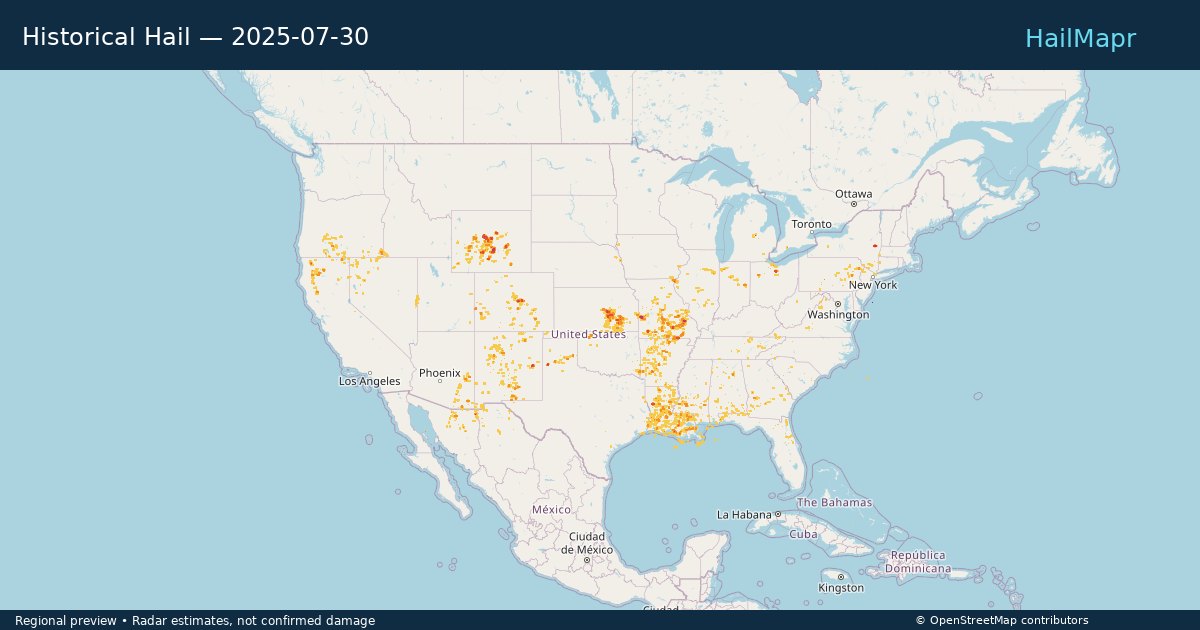Select the Kingston city label

(x=840, y=588)
